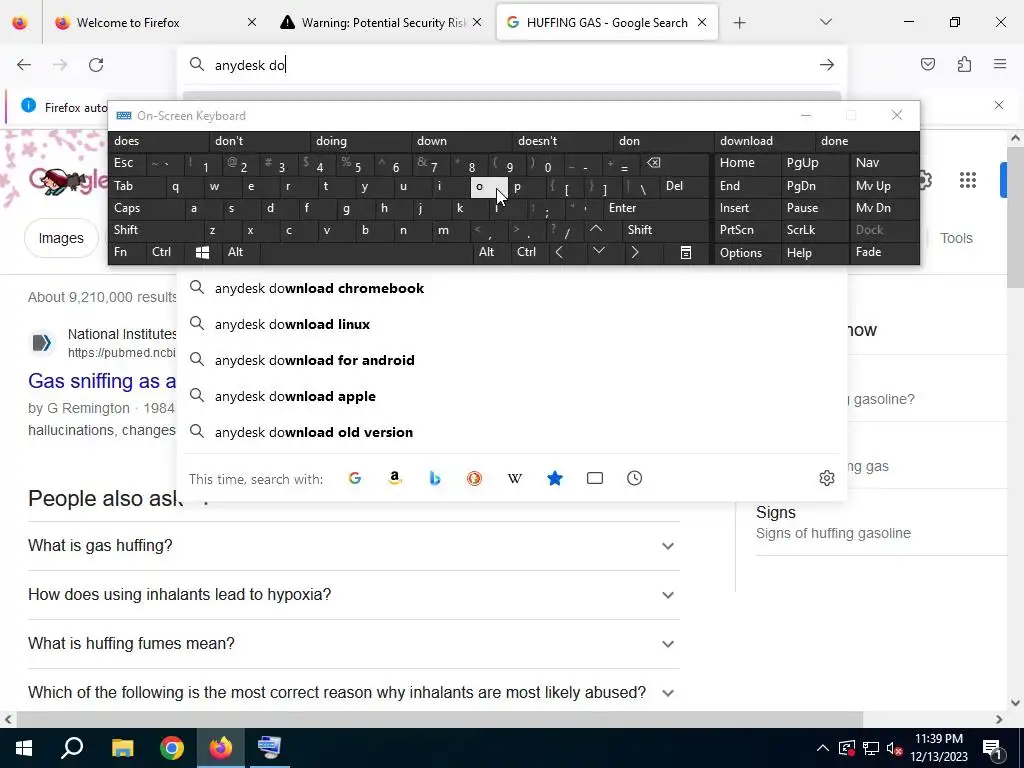This screenshot has width=1024, height=768.
Task: Choose suggestion 'anydesk download linux'
Action: (x=512, y=324)
